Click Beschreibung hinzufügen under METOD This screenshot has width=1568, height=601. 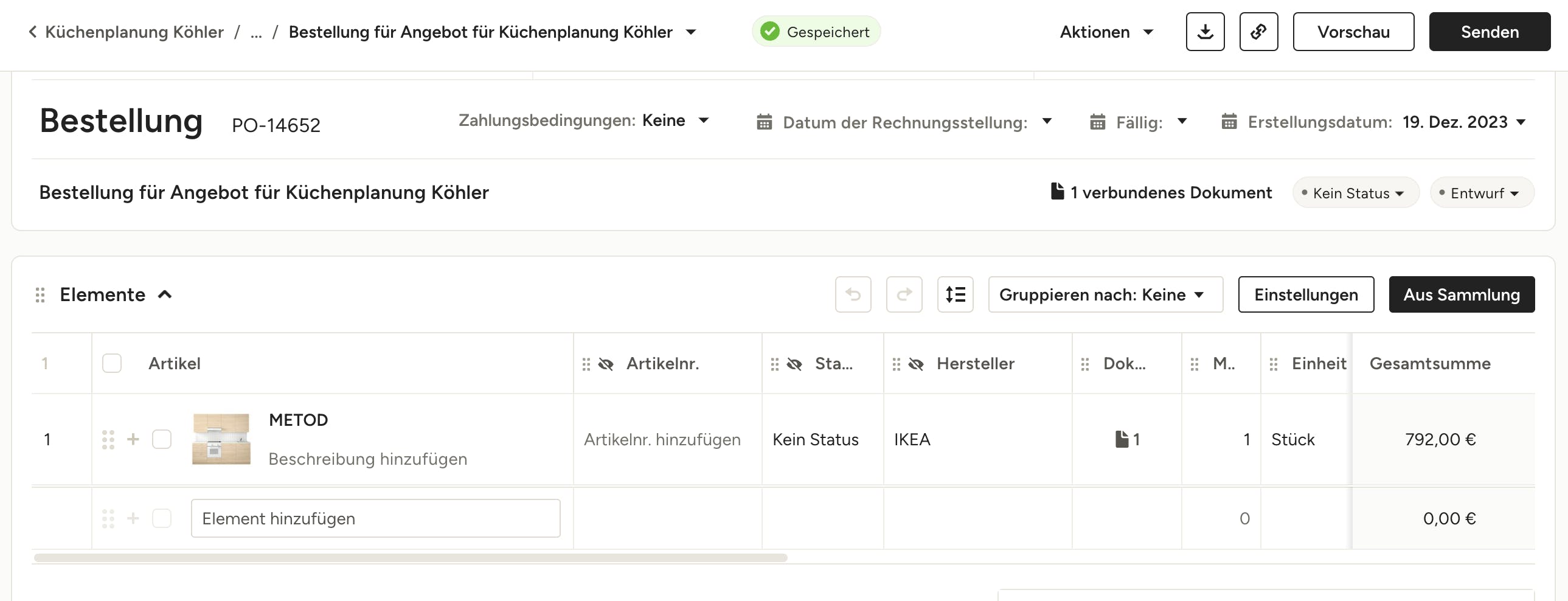pos(367,459)
